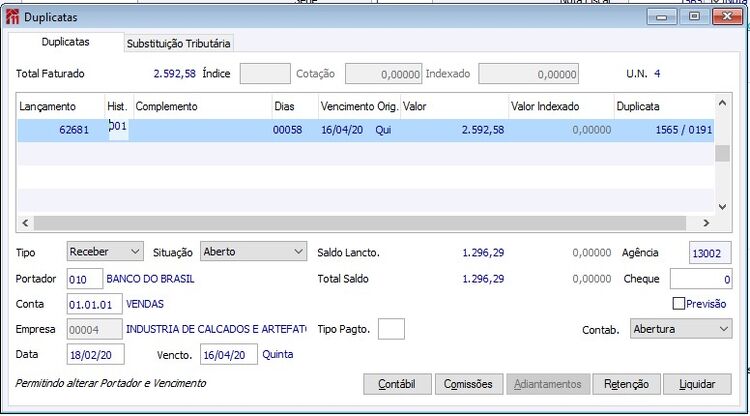The height and width of the screenshot is (416, 750).
Task: Open the Contab. dropdown showing Abertura
Action: click(x=681, y=329)
